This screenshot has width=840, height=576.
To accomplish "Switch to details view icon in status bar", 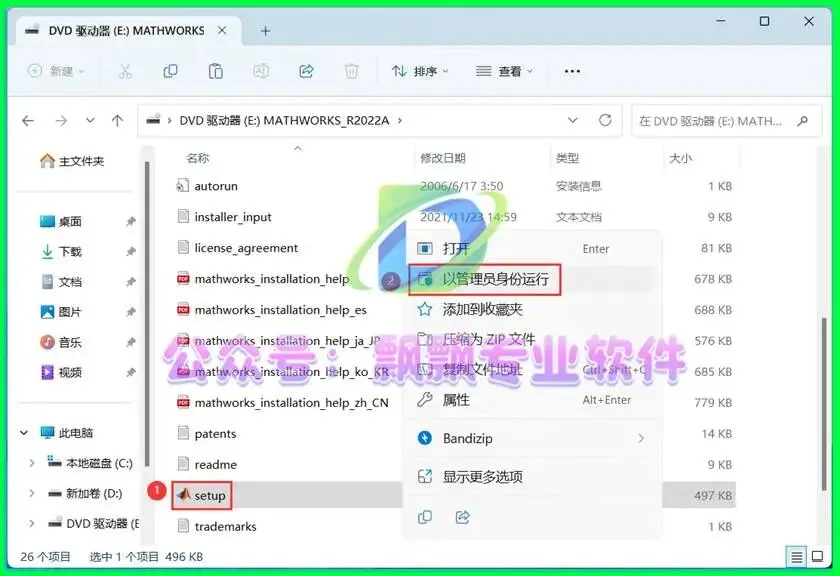I will coord(797,557).
